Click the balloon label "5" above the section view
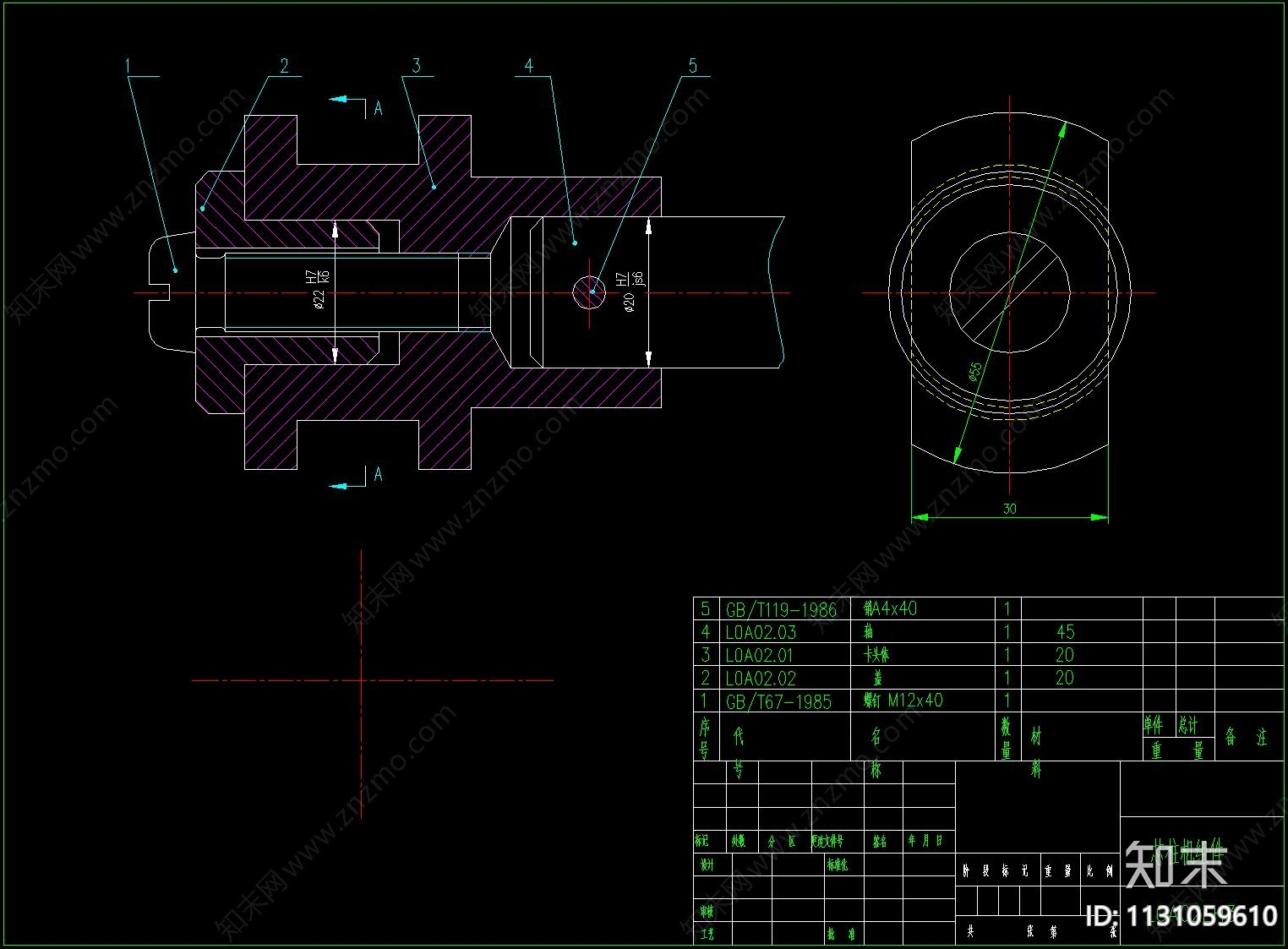The image size is (1288, 949). pos(693,65)
